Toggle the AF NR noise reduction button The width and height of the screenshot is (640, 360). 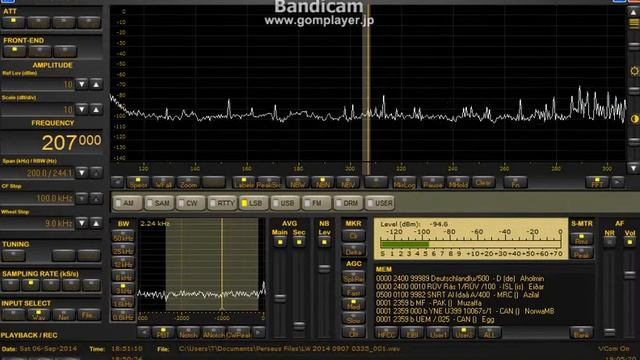pyautogui.click(x=609, y=242)
